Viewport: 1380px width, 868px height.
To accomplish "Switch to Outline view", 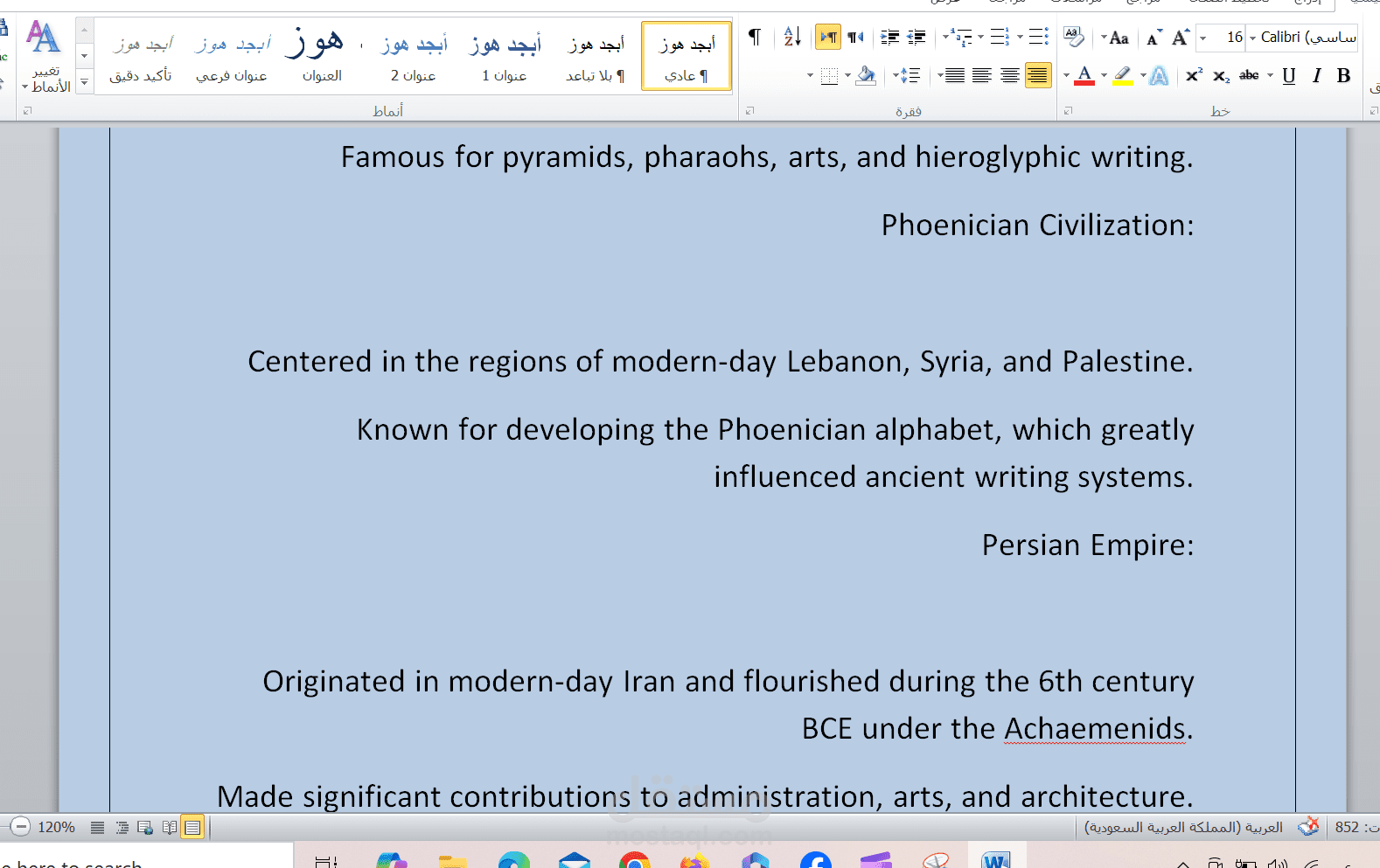I will click(122, 827).
